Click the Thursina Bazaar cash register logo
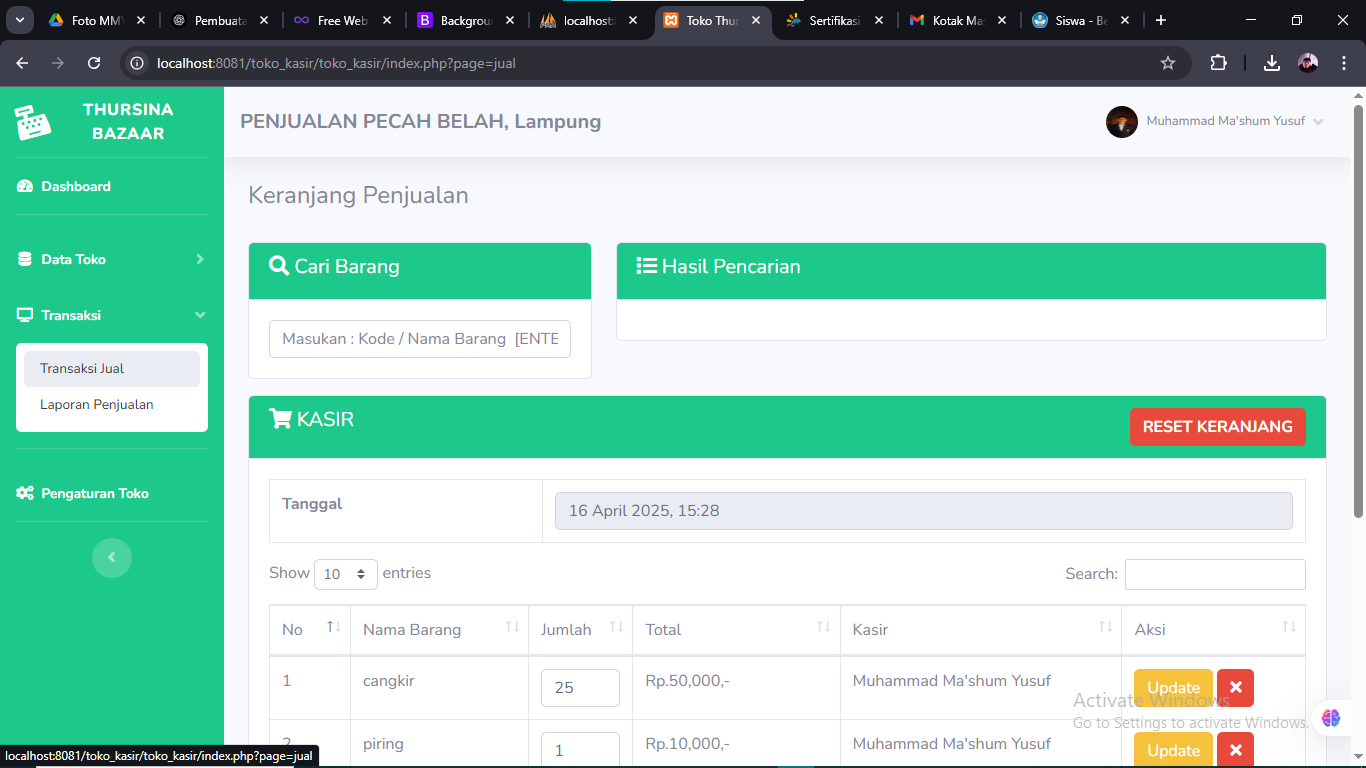This screenshot has width=1366, height=768. point(33,122)
